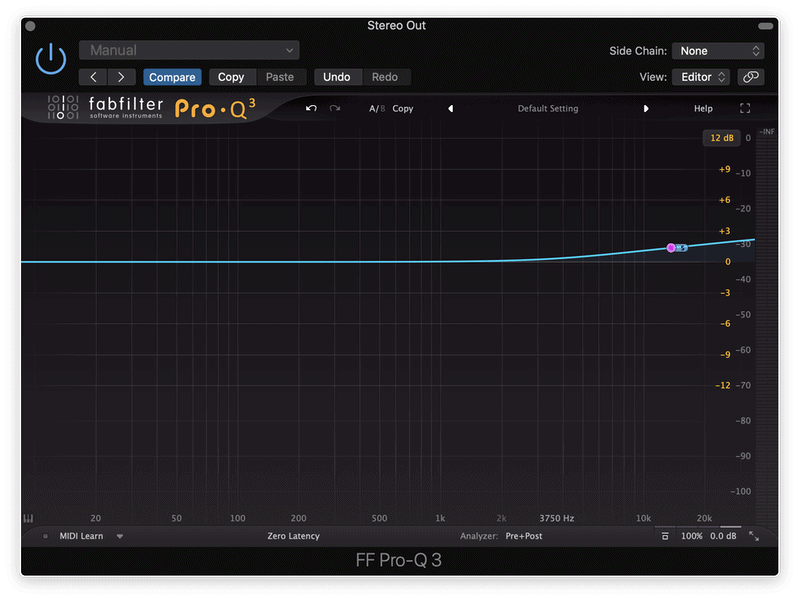The image size is (800, 600).
Task: Go to the previous Logic preset arrow
Action: coord(93,77)
